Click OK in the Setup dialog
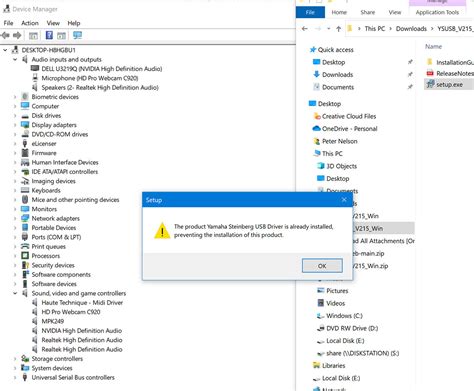This screenshot has width=474, height=391. pyautogui.click(x=322, y=266)
